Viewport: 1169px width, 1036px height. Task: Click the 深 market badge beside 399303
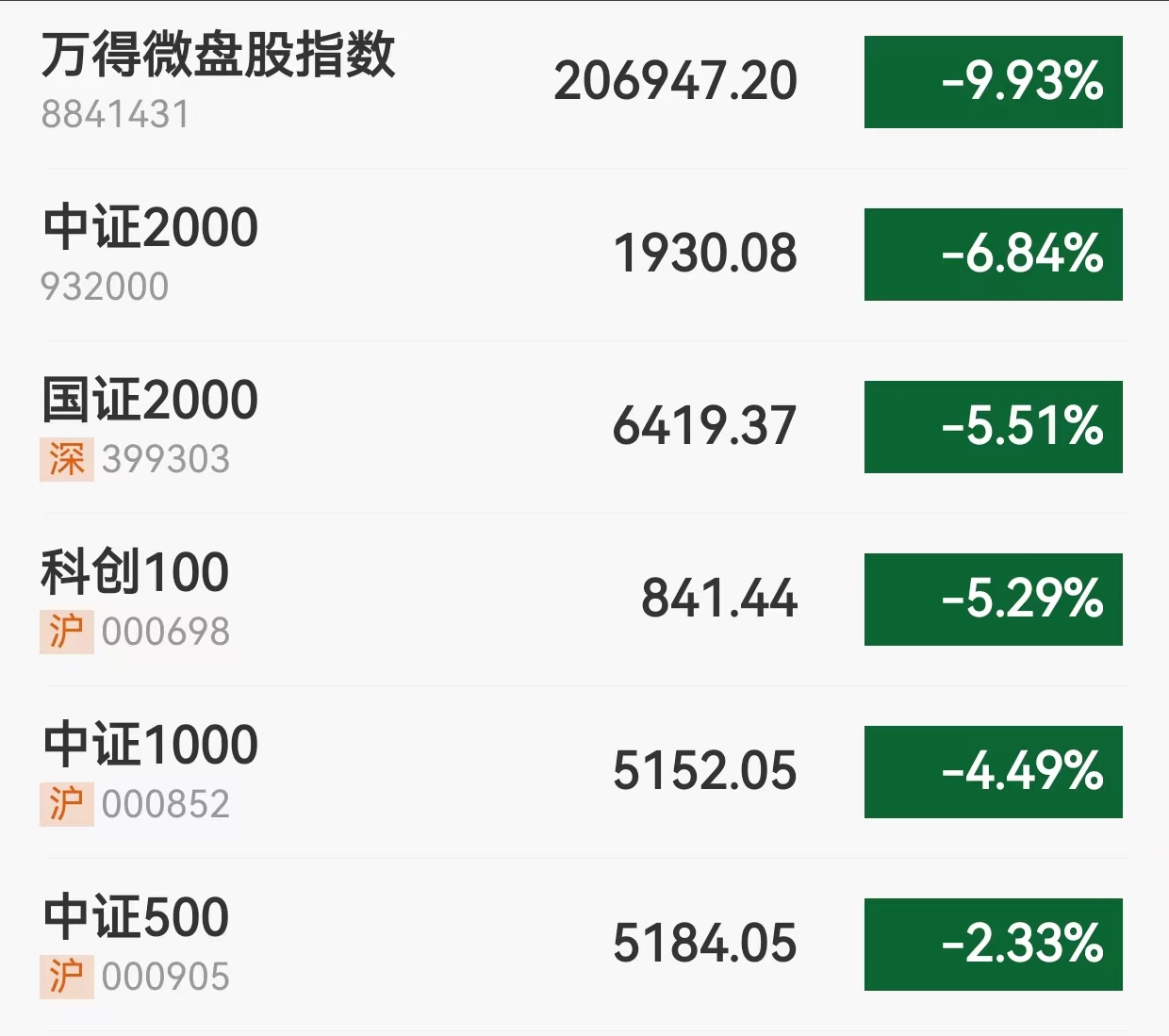point(67,460)
